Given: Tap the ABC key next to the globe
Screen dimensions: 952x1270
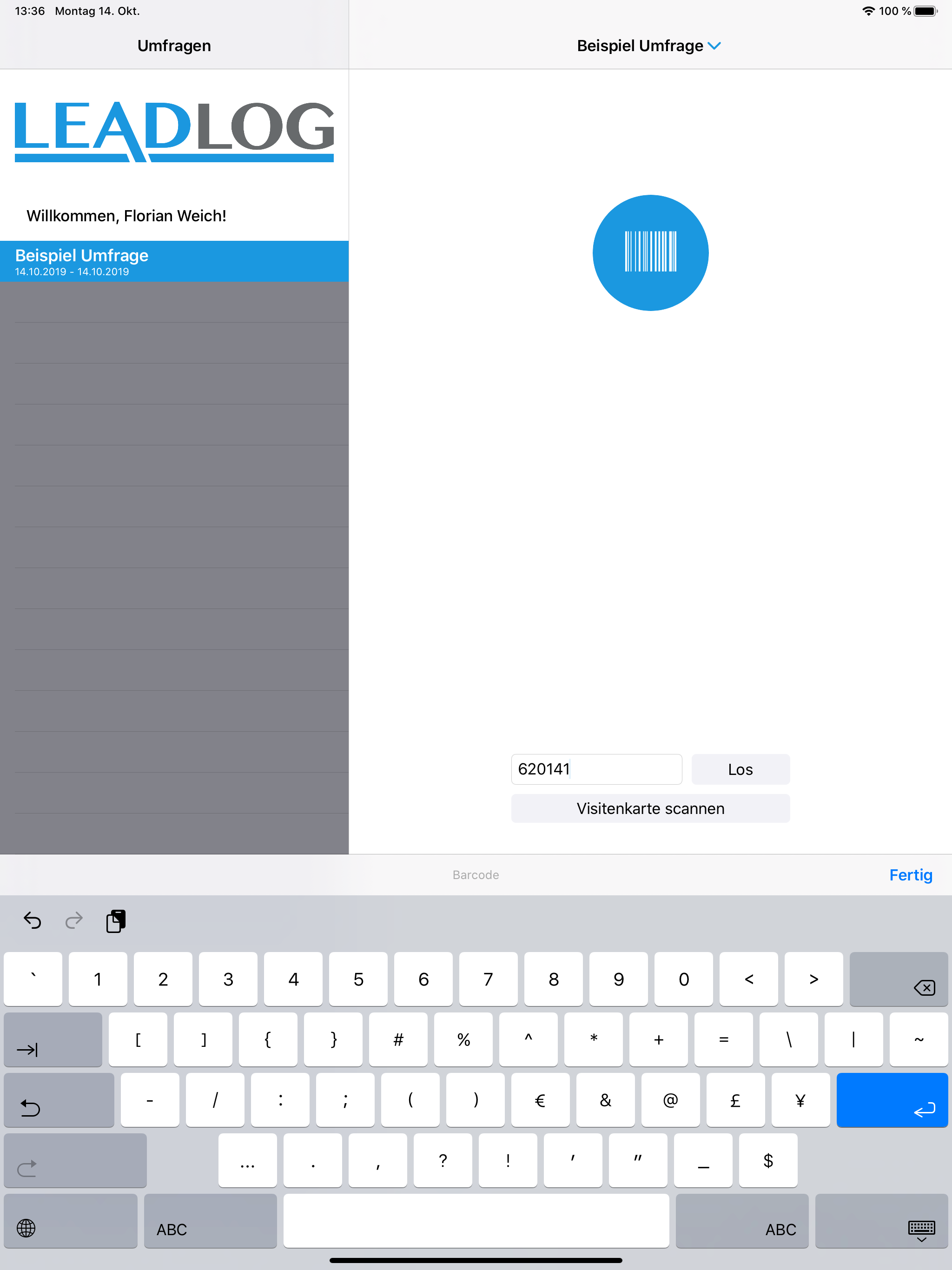Looking at the screenshot, I should [x=210, y=1221].
